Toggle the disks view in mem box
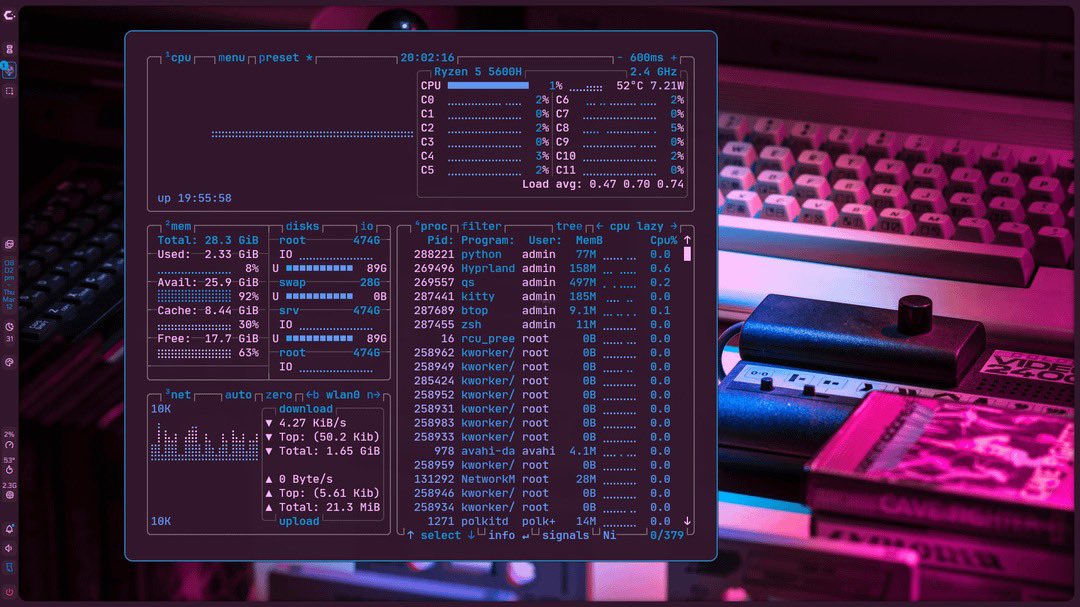This screenshot has width=1080, height=607. [302, 226]
